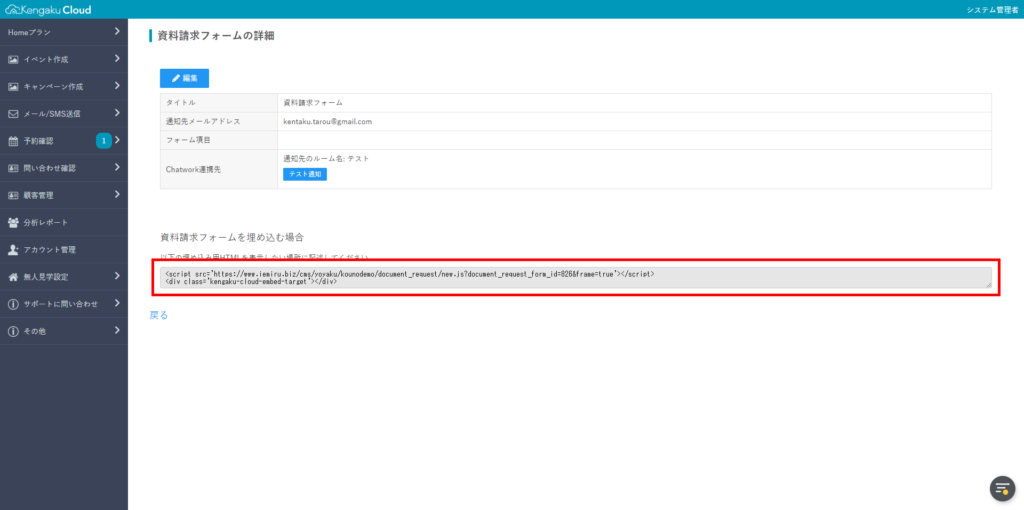Image resolution: width=1024 pixels, height=510 pixels.
Task: Expand the イベント作成 chevron
Action: [117, 59]
